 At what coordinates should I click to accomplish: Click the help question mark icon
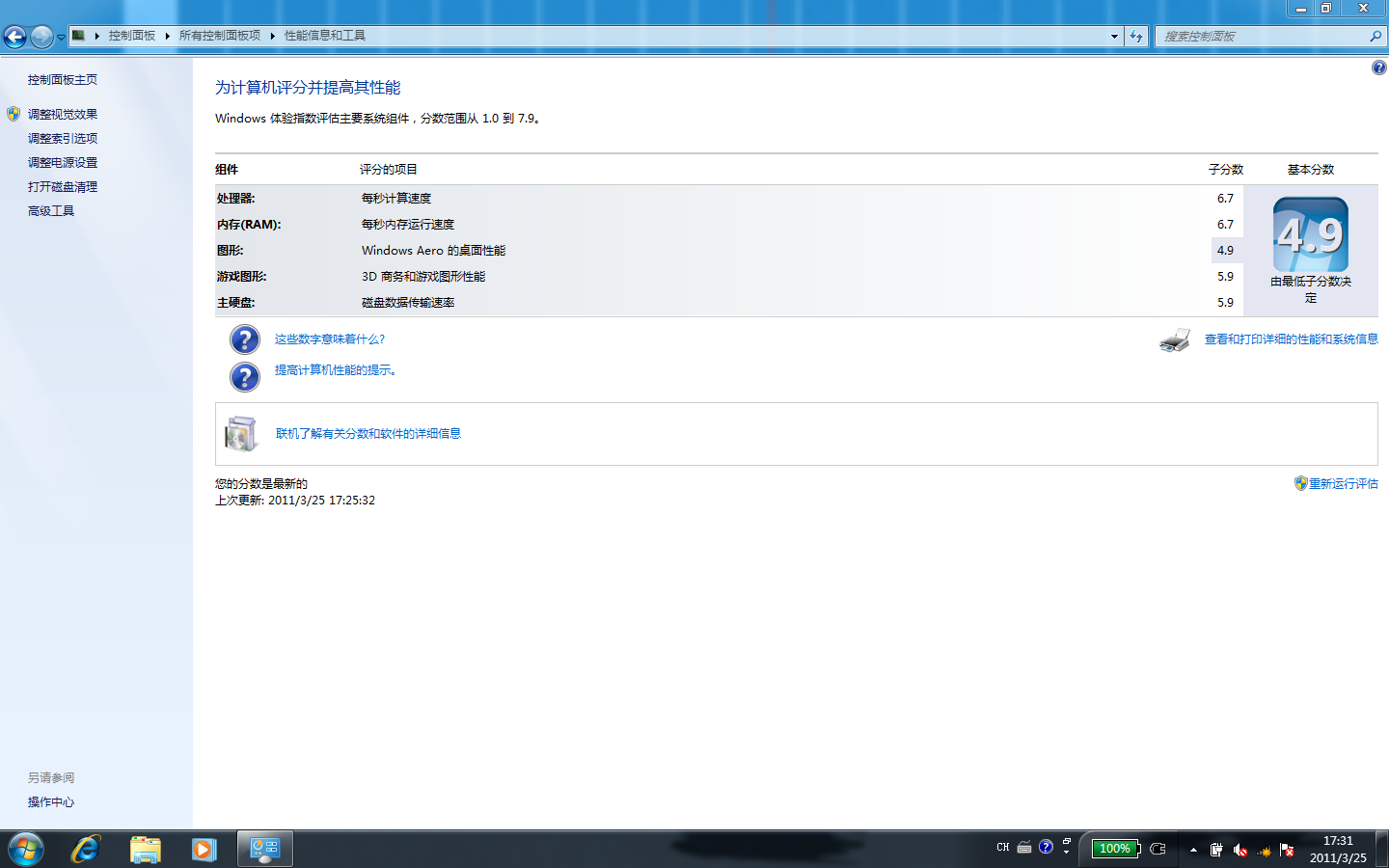tap(1378, 68)
